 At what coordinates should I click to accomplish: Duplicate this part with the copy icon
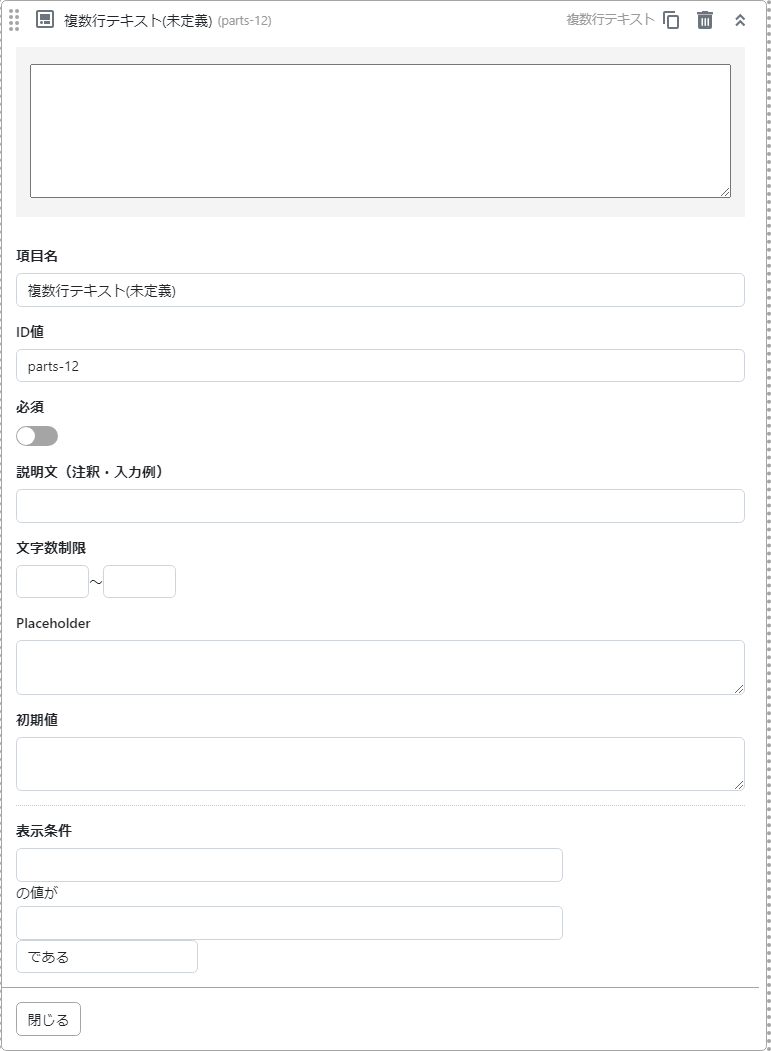tap(671, 20)
